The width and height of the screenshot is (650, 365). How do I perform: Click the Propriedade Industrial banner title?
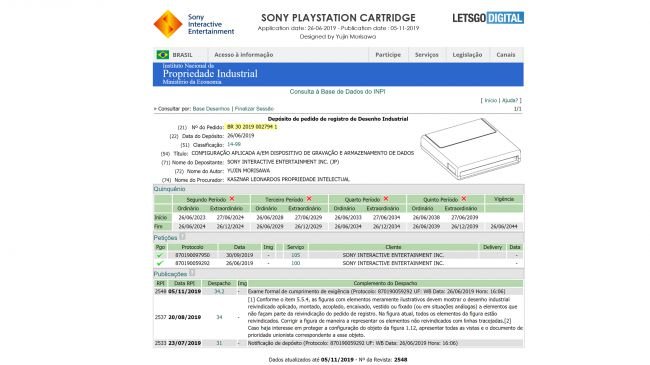pyautogui.click(x=210, y=74)
